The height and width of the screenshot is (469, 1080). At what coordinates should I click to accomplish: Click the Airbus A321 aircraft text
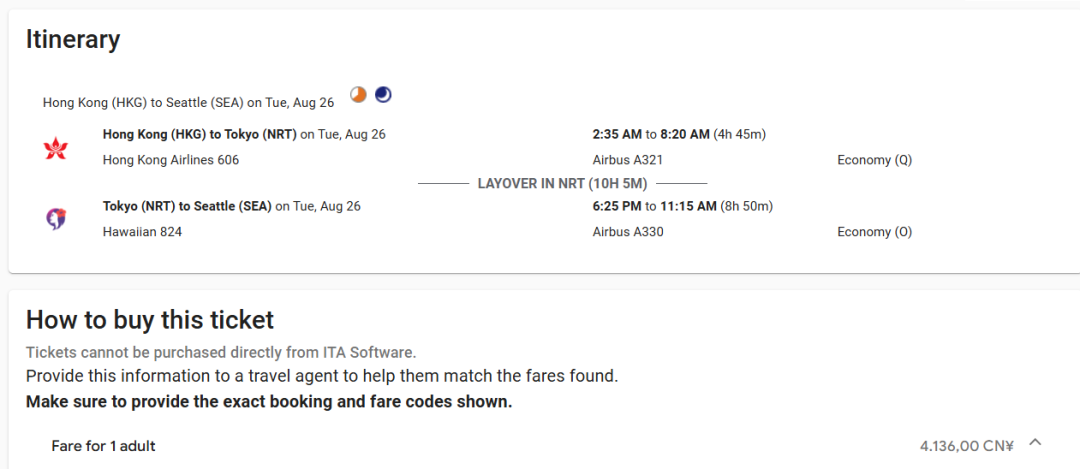[x=627, y=160]
